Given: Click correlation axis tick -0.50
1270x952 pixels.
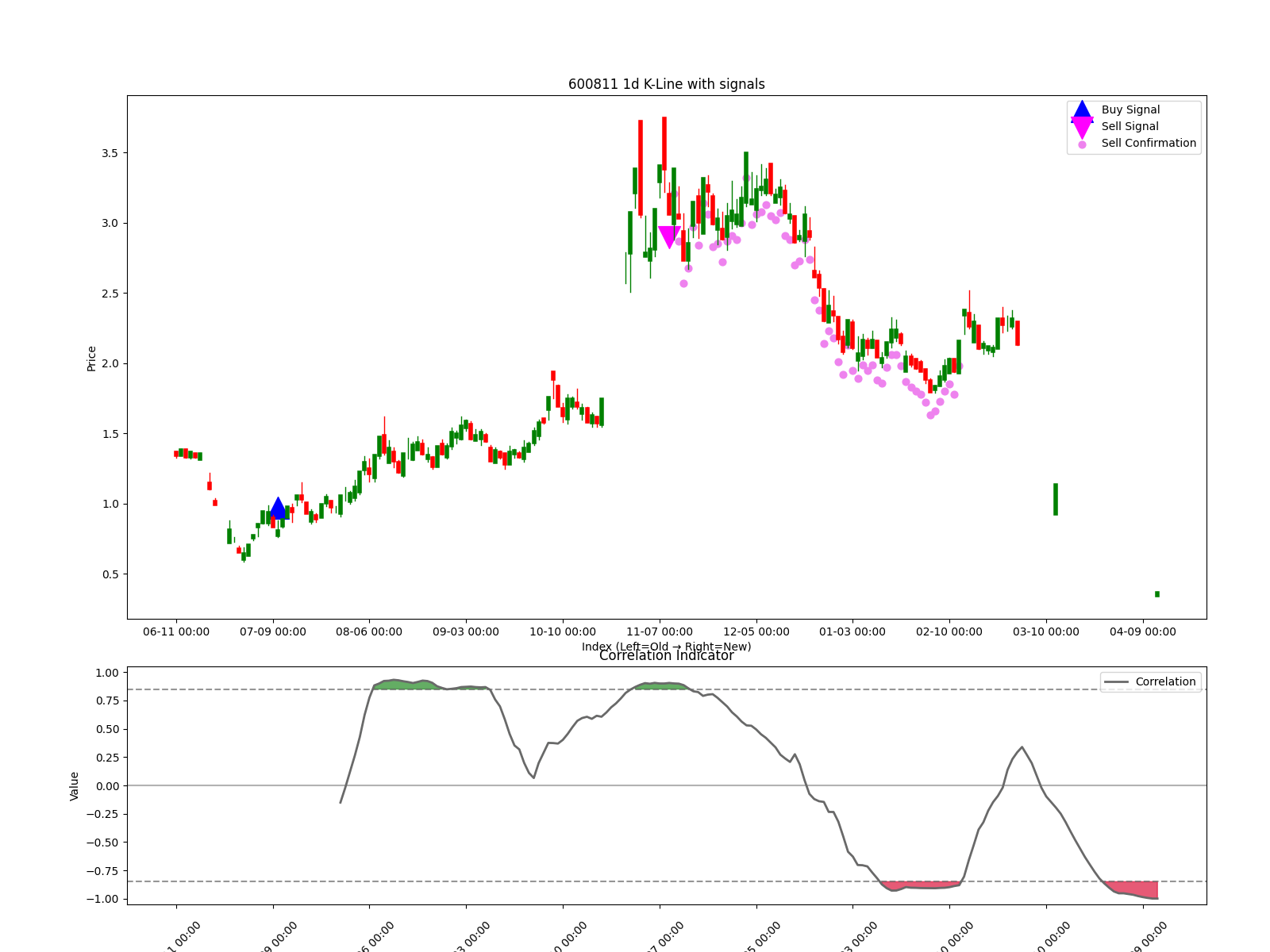Looking at the screenshot, I should [x=104, y=843].
